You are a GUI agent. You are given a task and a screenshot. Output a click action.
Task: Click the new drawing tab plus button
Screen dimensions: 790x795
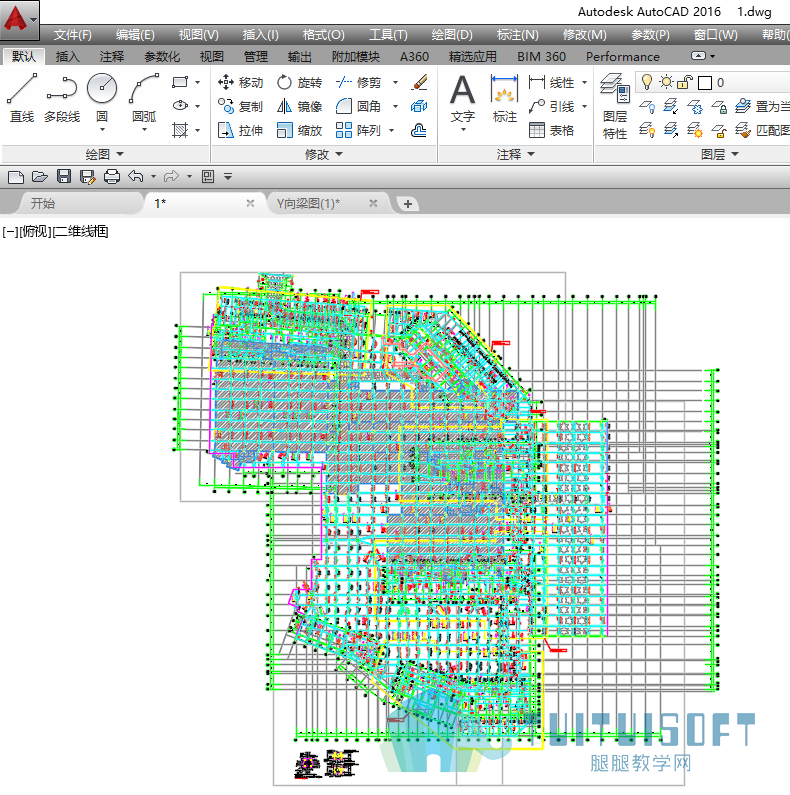coord(408,204)
